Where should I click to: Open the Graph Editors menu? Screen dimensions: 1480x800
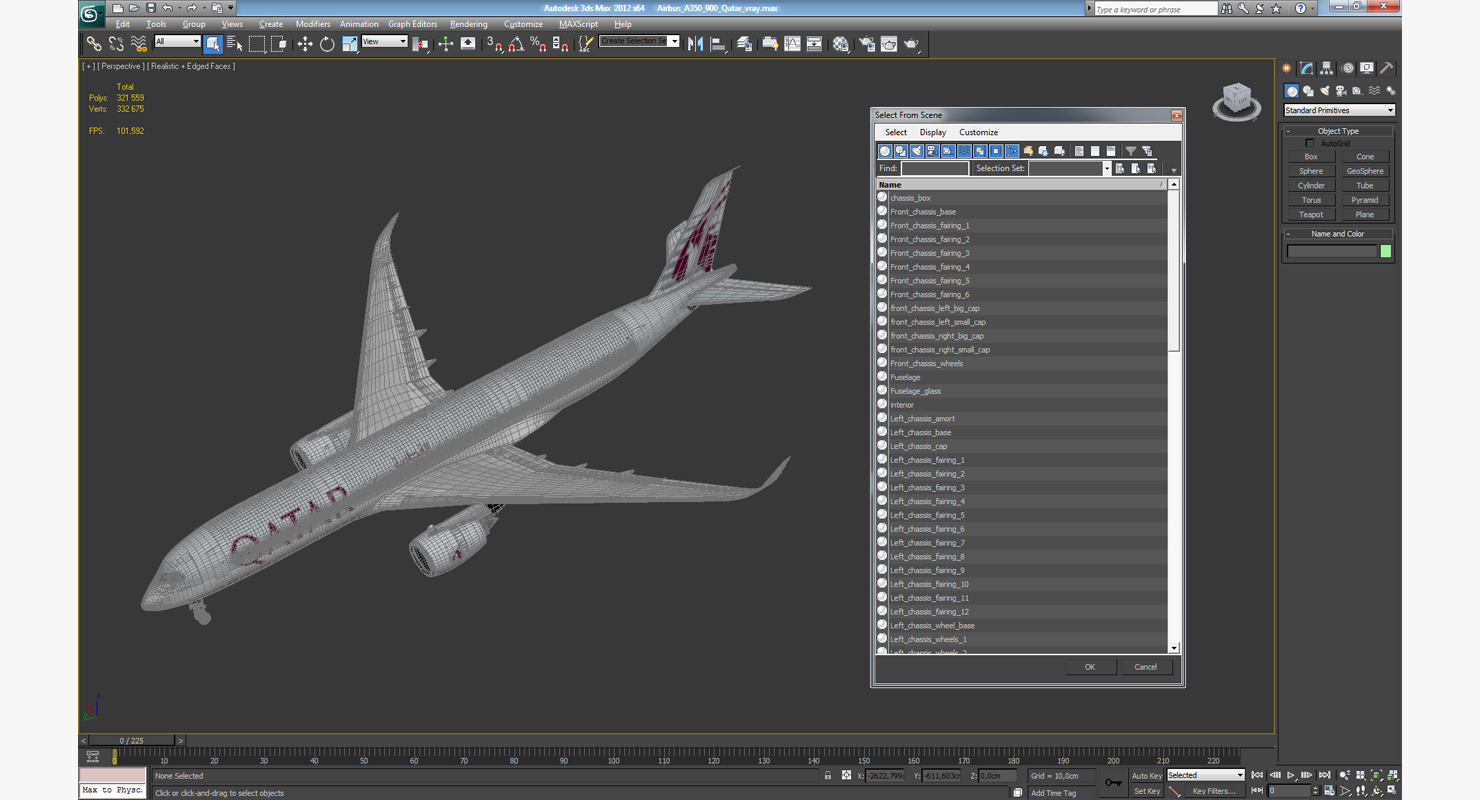413,24
